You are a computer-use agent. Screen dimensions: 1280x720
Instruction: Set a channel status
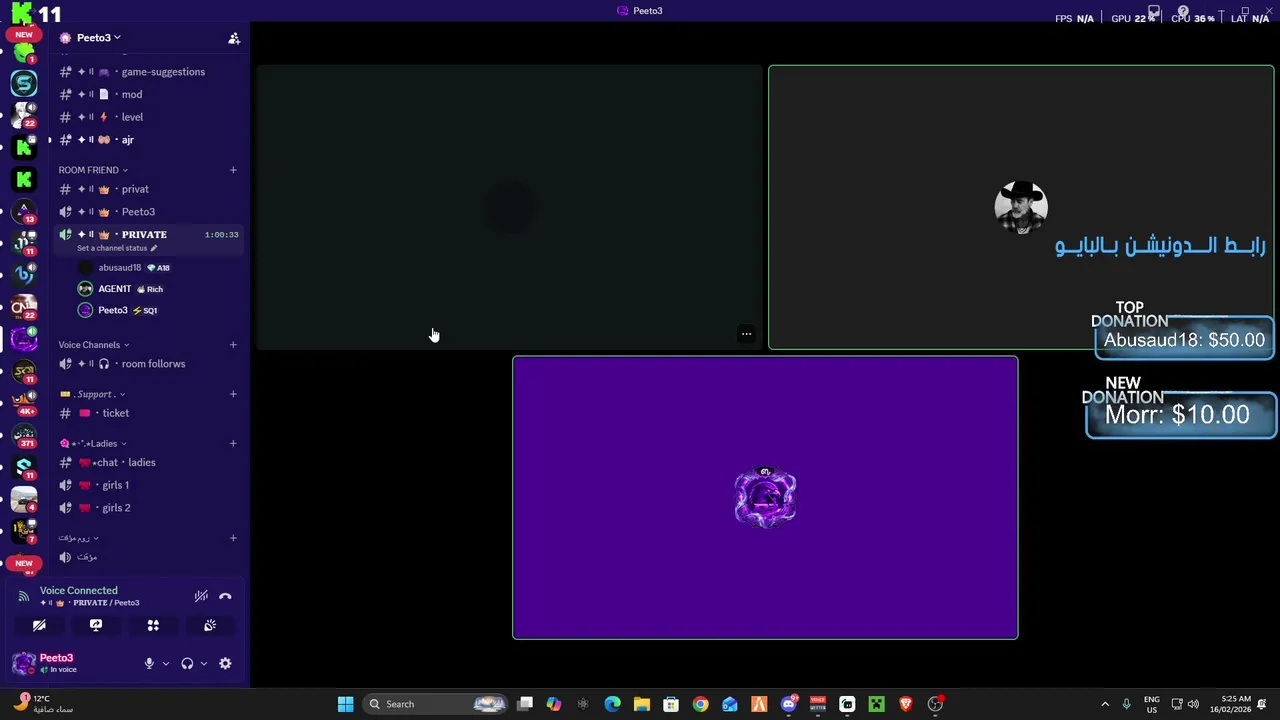[x=117, y=248]
